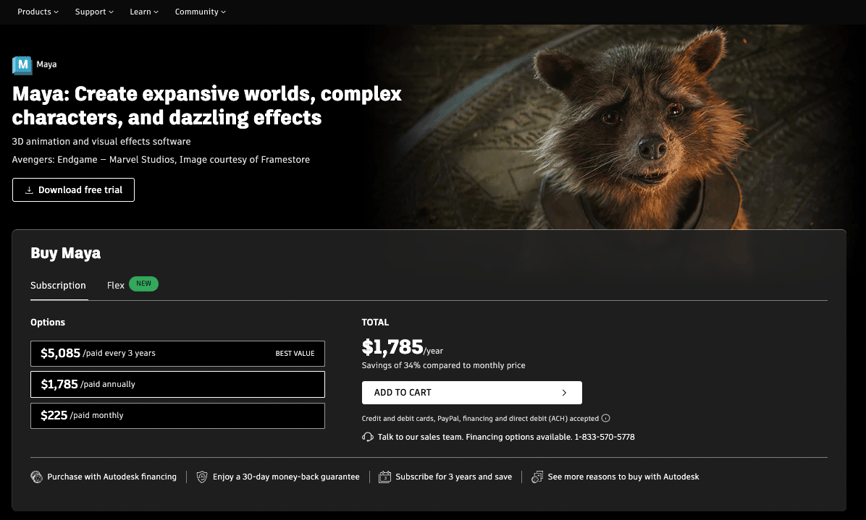This screenshot has width=866, height=520.
Task: Click the calendar icon beside Subscribe for 3 years
Action: [384, 477]
